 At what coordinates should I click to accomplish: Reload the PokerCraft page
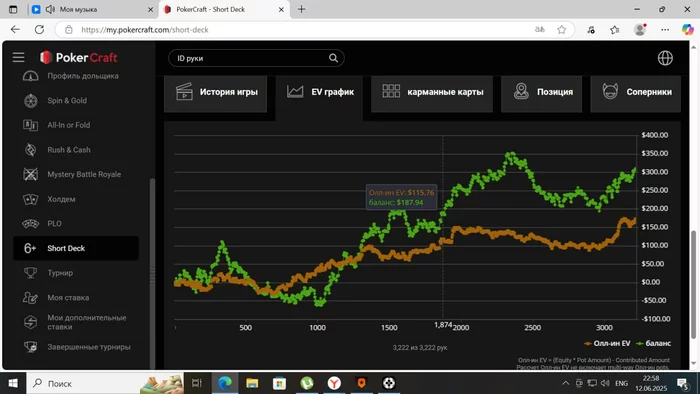tap(39, 29)
